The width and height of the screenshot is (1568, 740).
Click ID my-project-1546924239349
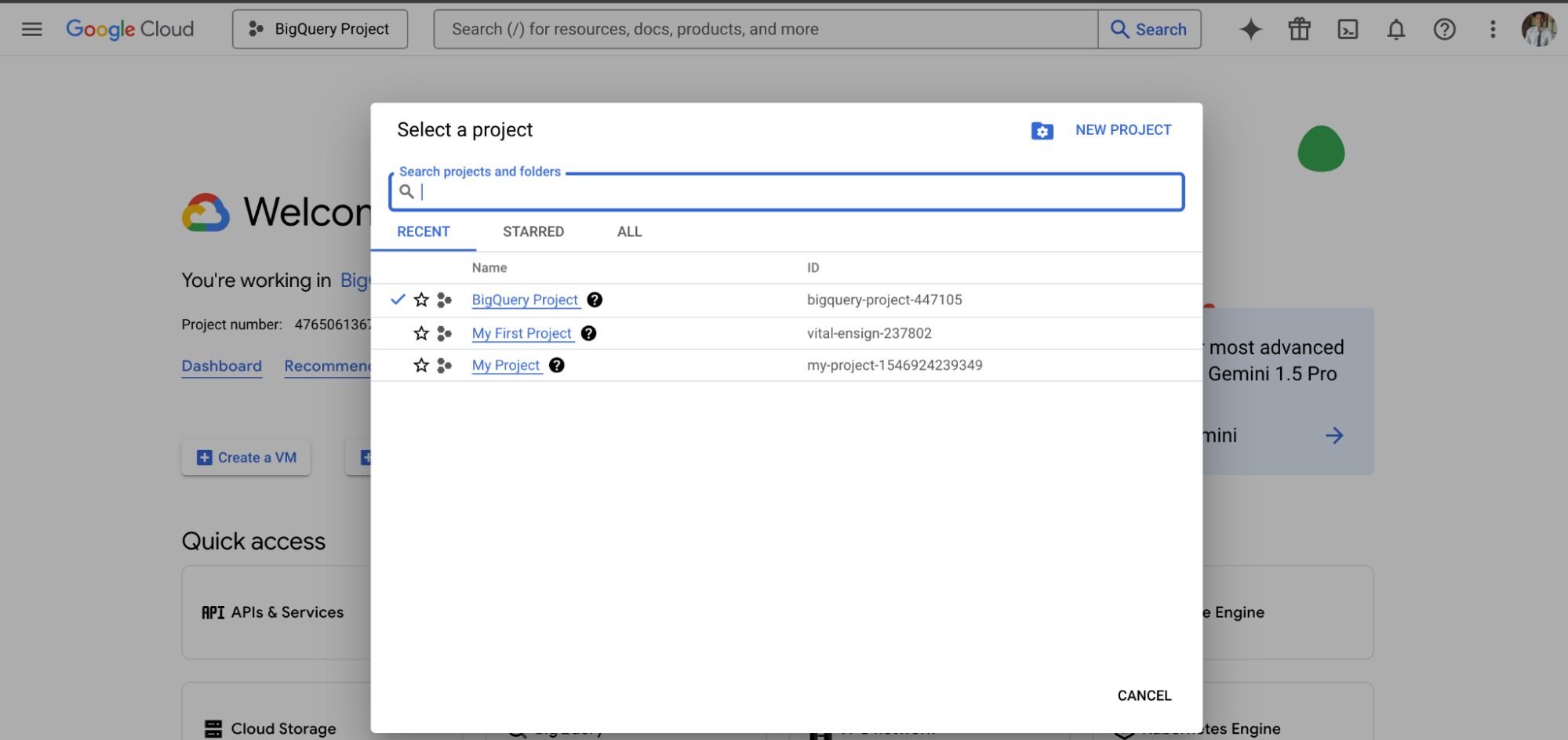coord(894,365)
